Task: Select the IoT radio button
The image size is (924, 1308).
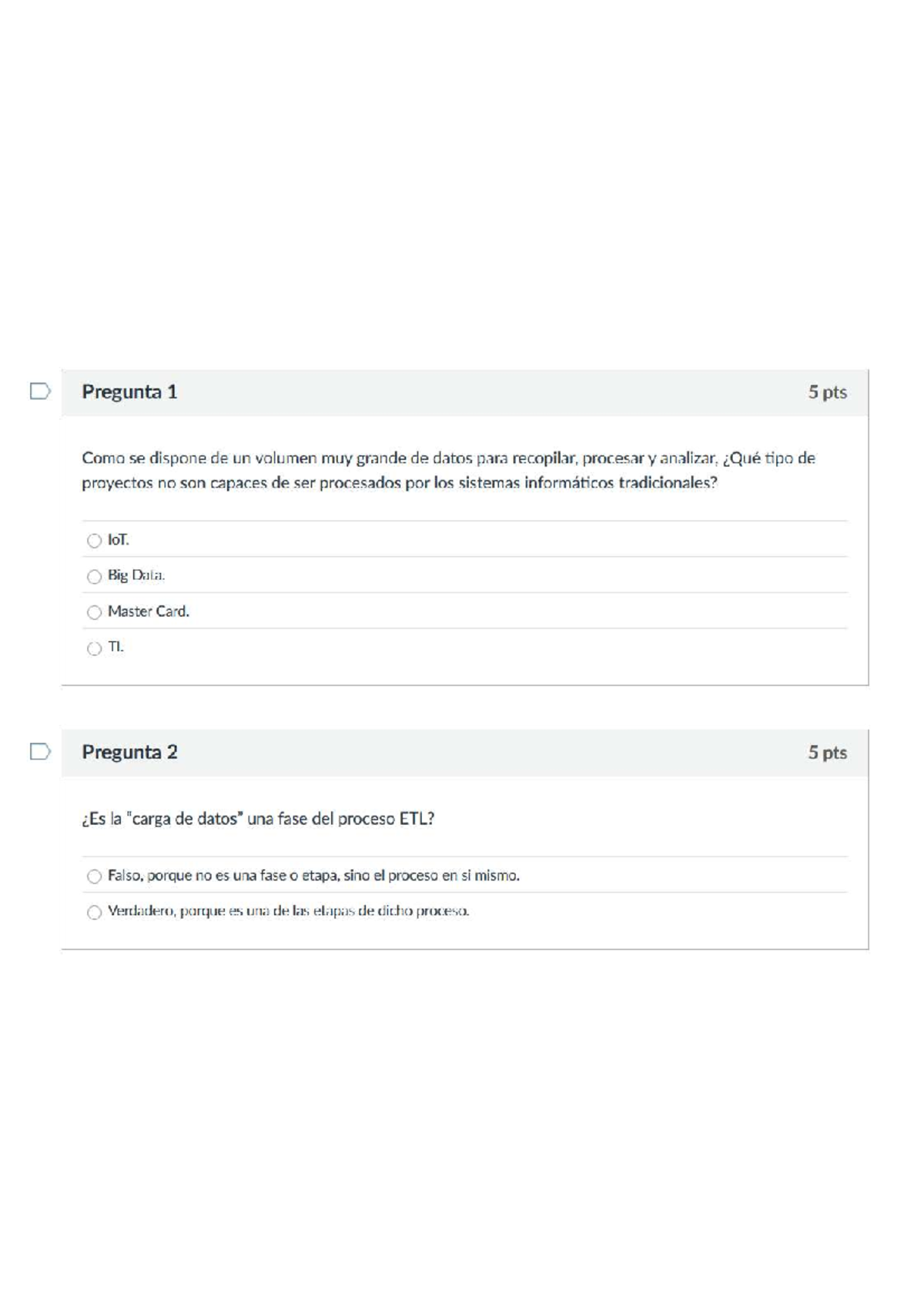Action: tap(95, 541)
